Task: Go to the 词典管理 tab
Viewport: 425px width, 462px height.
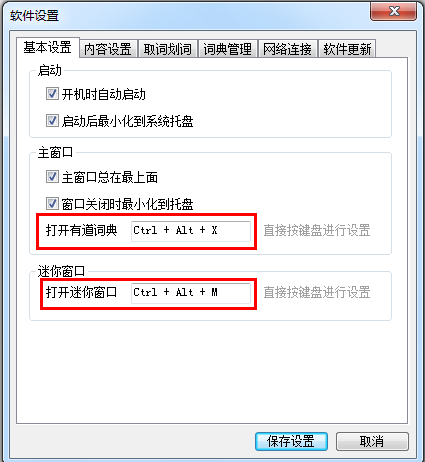Action: pos(228,49)
